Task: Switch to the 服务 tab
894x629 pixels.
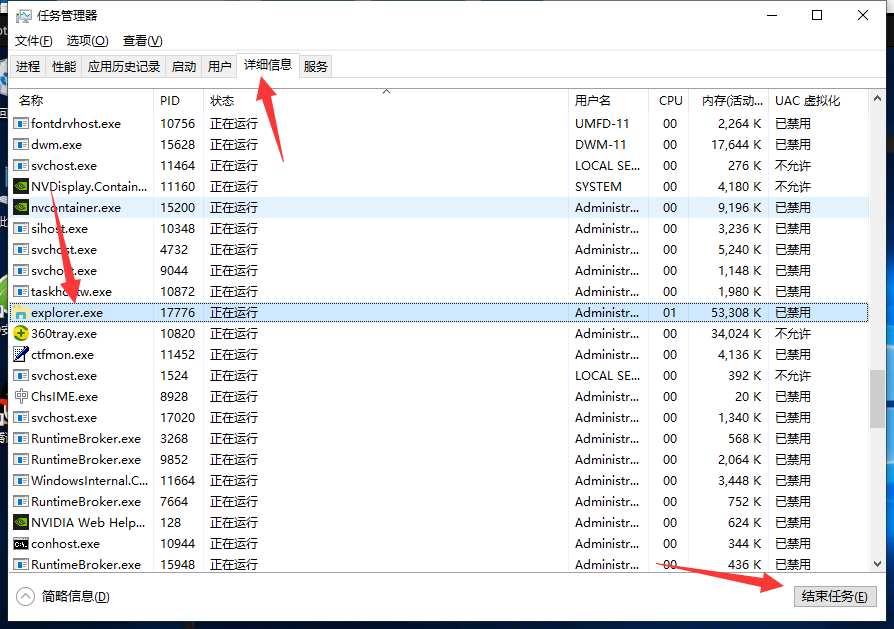Action: [316, 67]
